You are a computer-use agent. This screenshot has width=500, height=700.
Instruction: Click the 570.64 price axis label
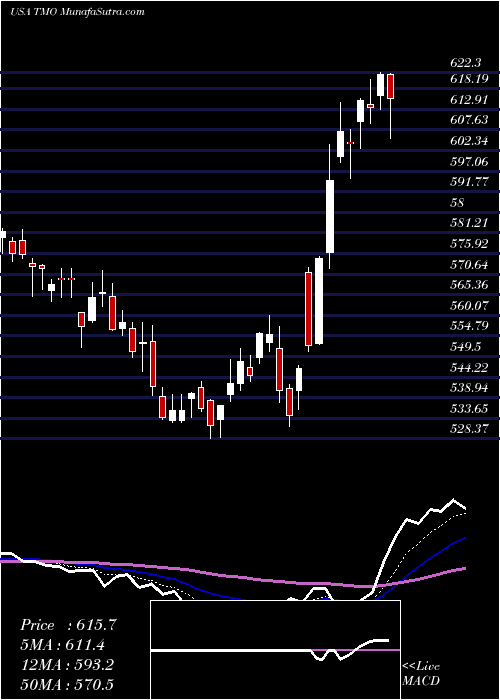tap(469, 265)
